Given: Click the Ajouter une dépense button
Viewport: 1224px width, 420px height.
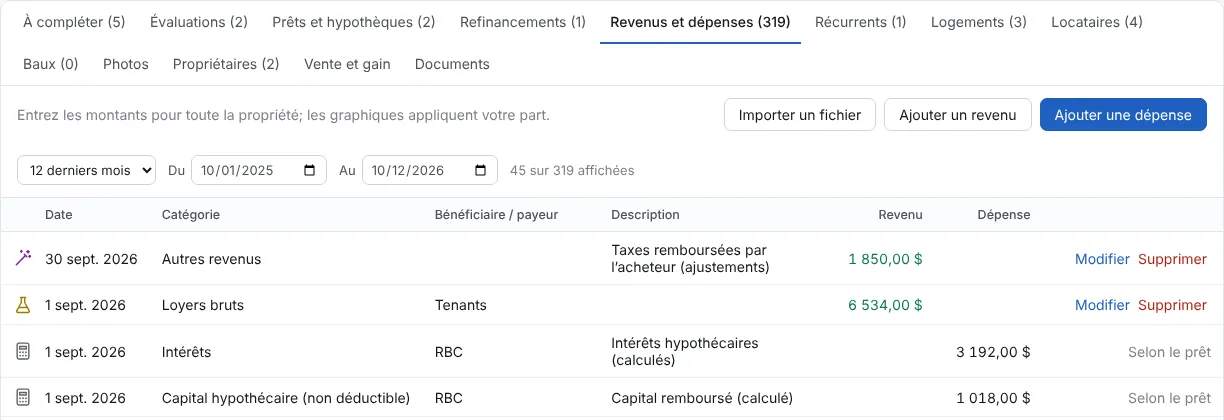Looking at the screenshot, I should coord(1123,115).
